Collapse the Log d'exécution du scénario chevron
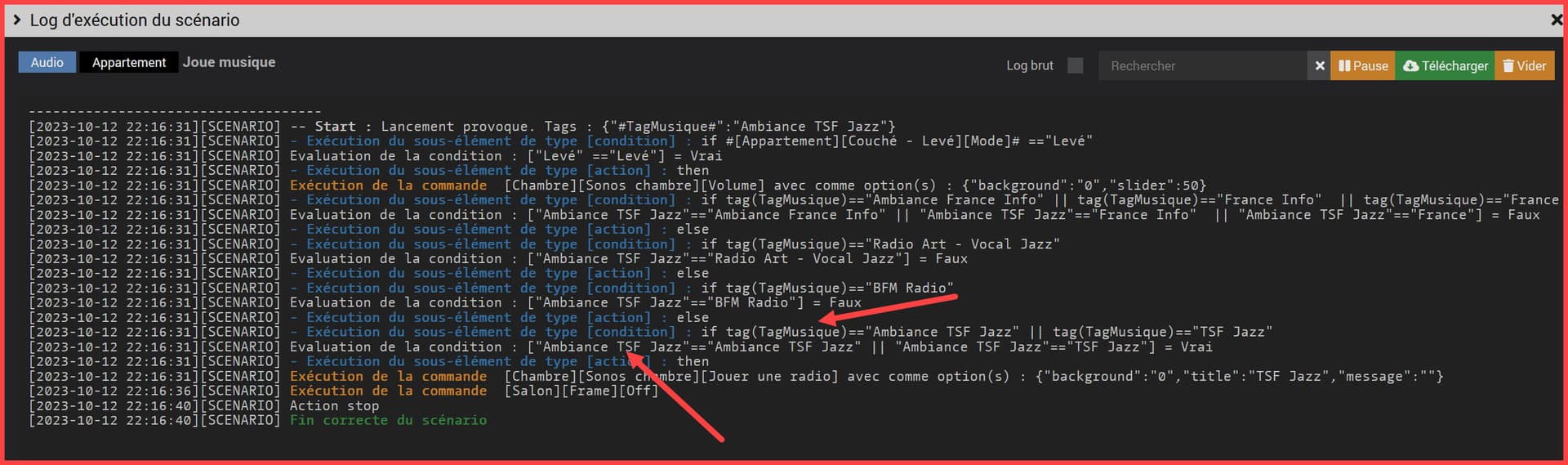The height and width of the screenshot is (465, 1568). [16, 20]
